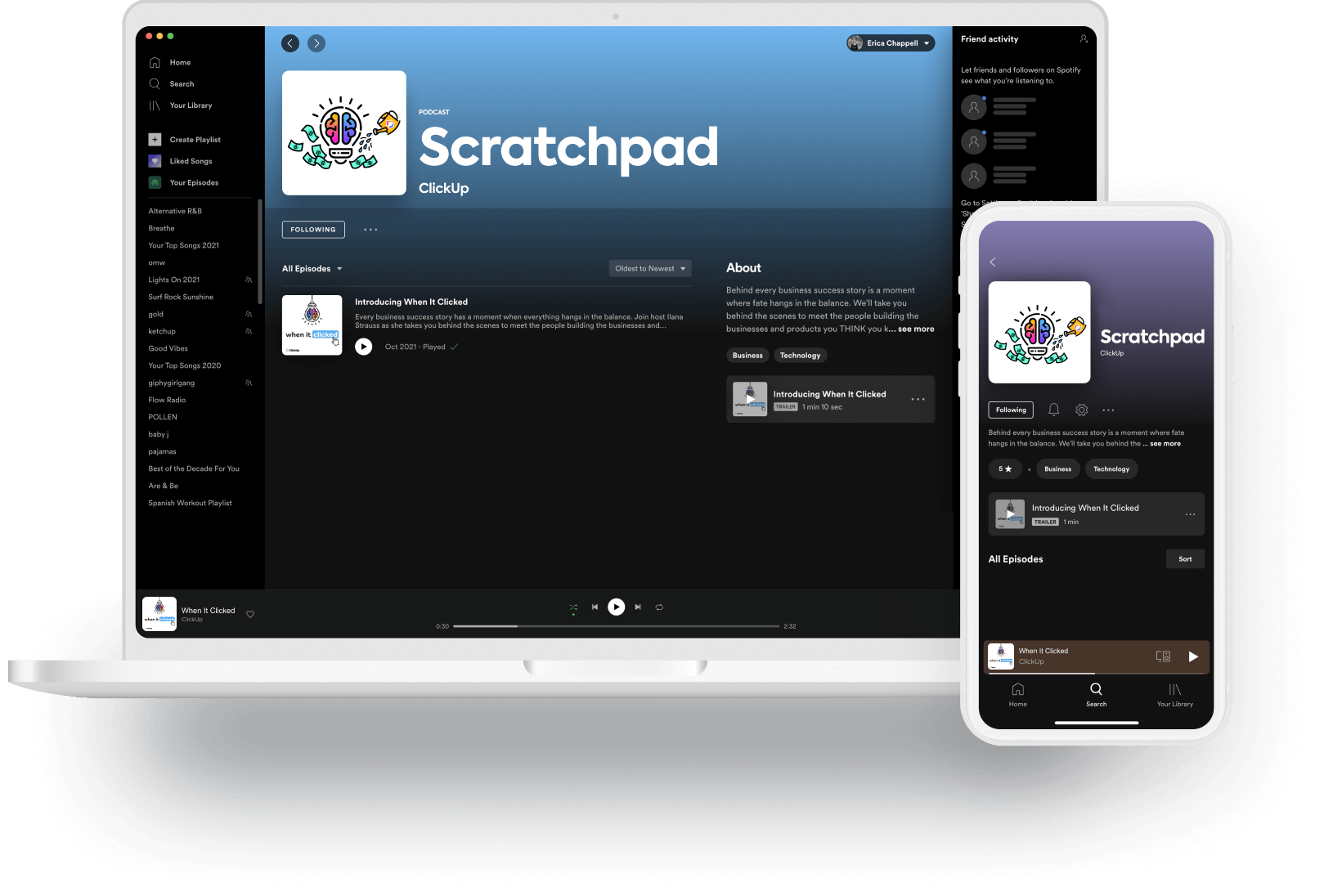1324x896 pixels.
Task: Tap the phone Business tag
Action: 1057,469
